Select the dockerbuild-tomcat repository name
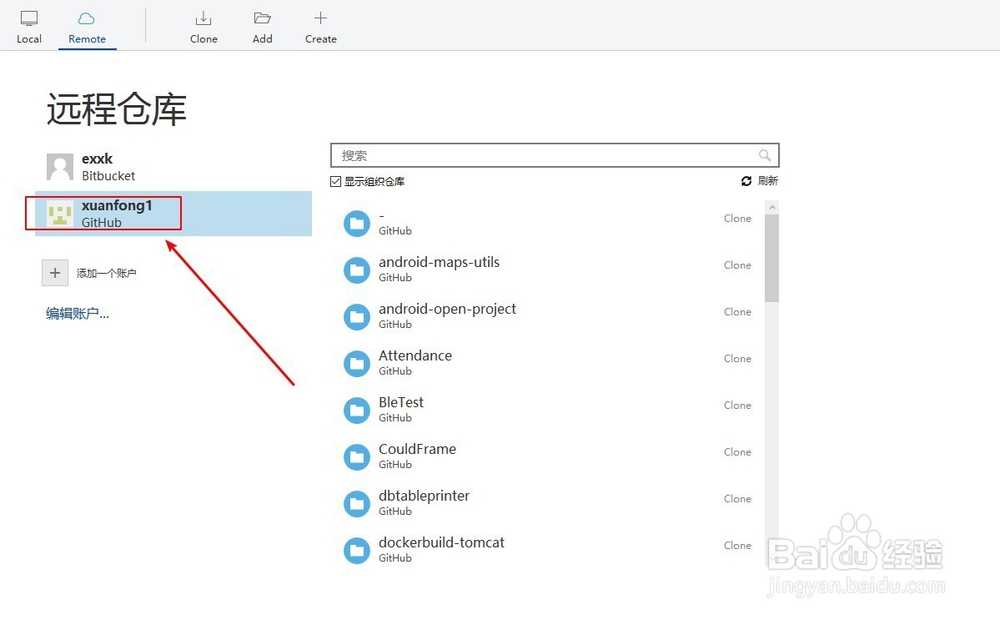Image resolution: width=1000 pixels, height=620 pixels. point(441,543)
